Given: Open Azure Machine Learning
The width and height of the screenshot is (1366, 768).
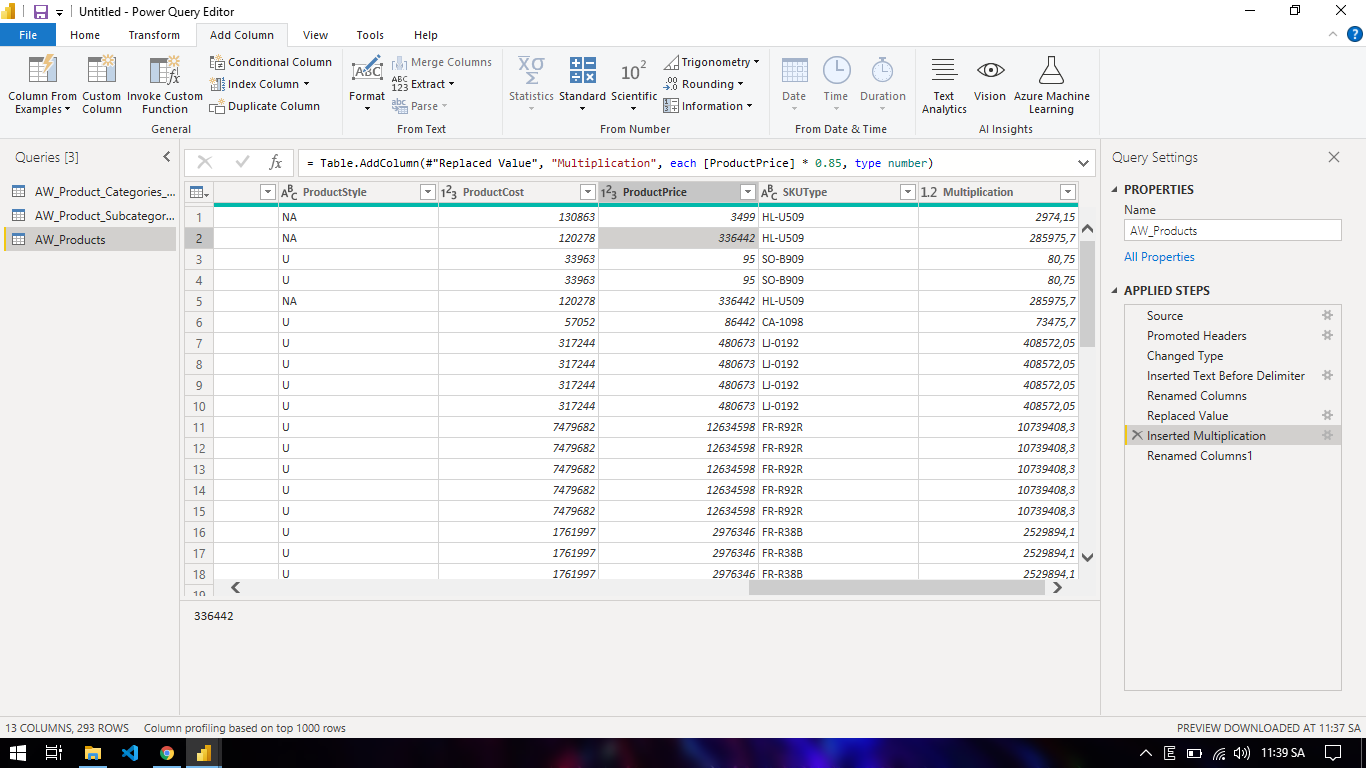Looking at the screenshot, I should [1052, 85].
